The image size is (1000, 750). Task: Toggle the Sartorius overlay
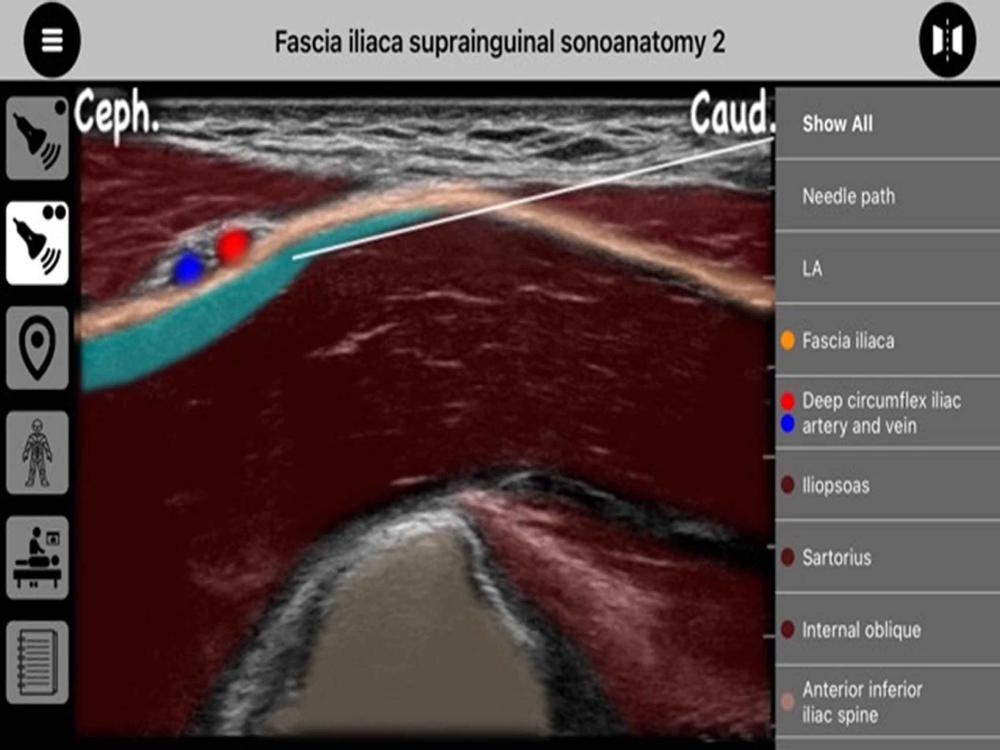[888, 557]
